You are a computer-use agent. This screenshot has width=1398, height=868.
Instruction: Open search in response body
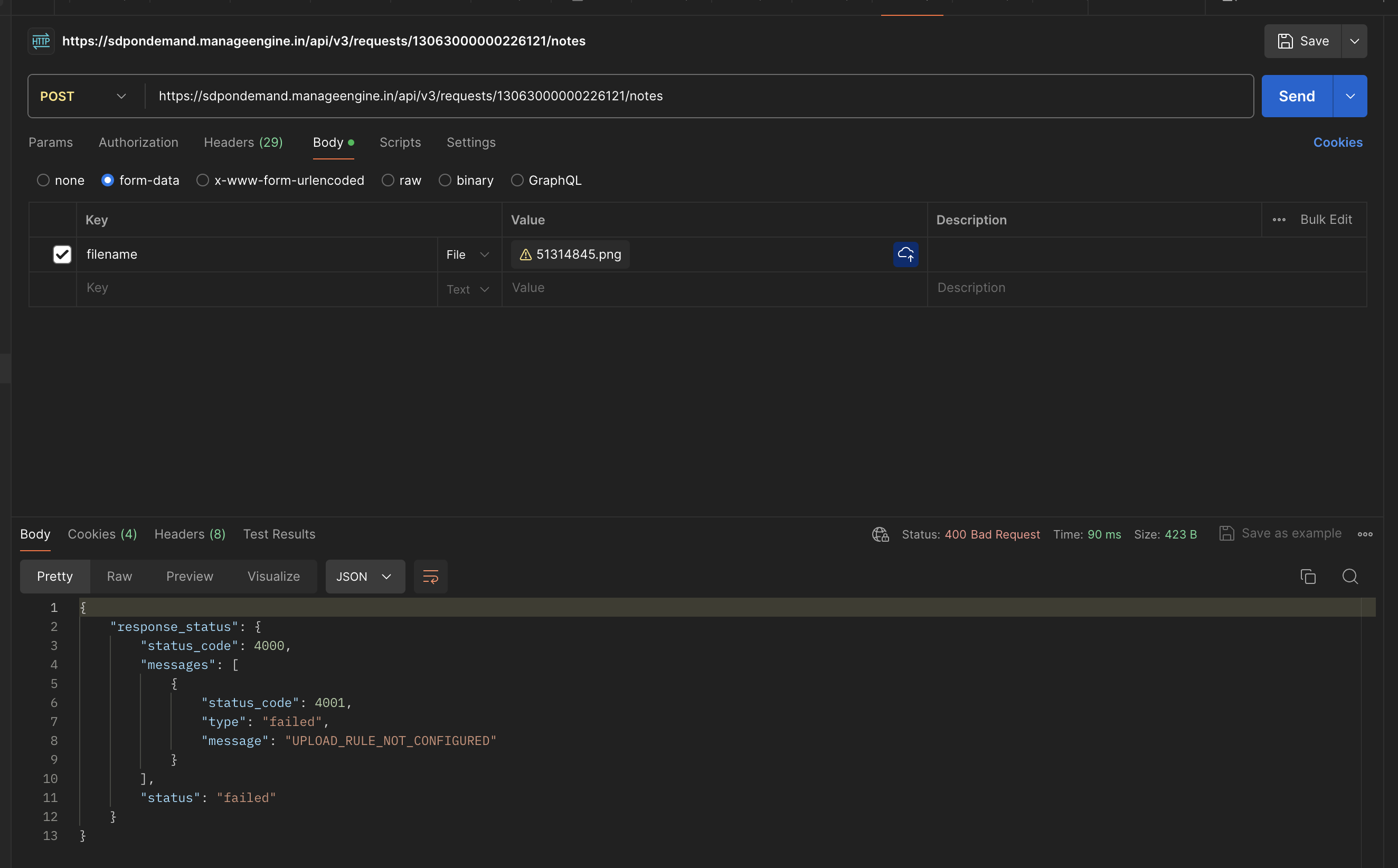pos(1350,577)
